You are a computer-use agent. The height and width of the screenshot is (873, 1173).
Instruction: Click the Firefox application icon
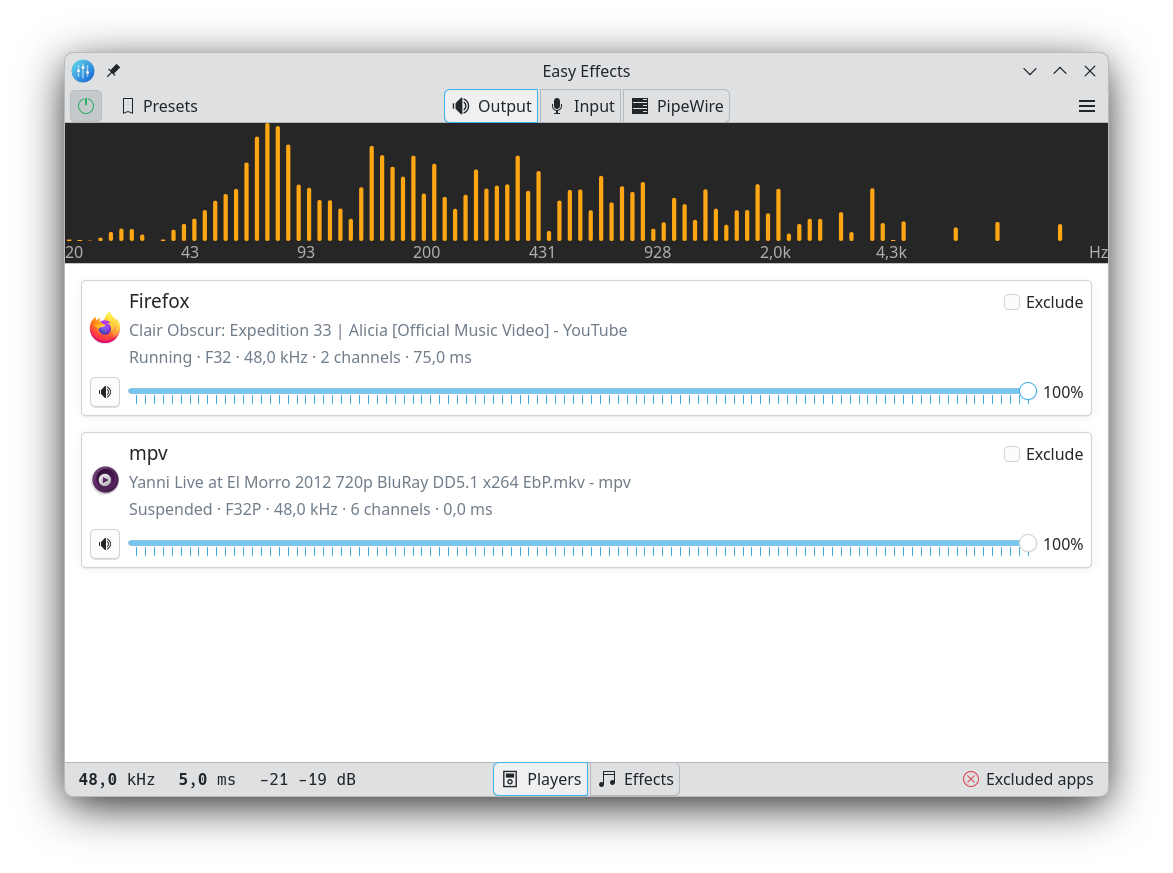105,328
